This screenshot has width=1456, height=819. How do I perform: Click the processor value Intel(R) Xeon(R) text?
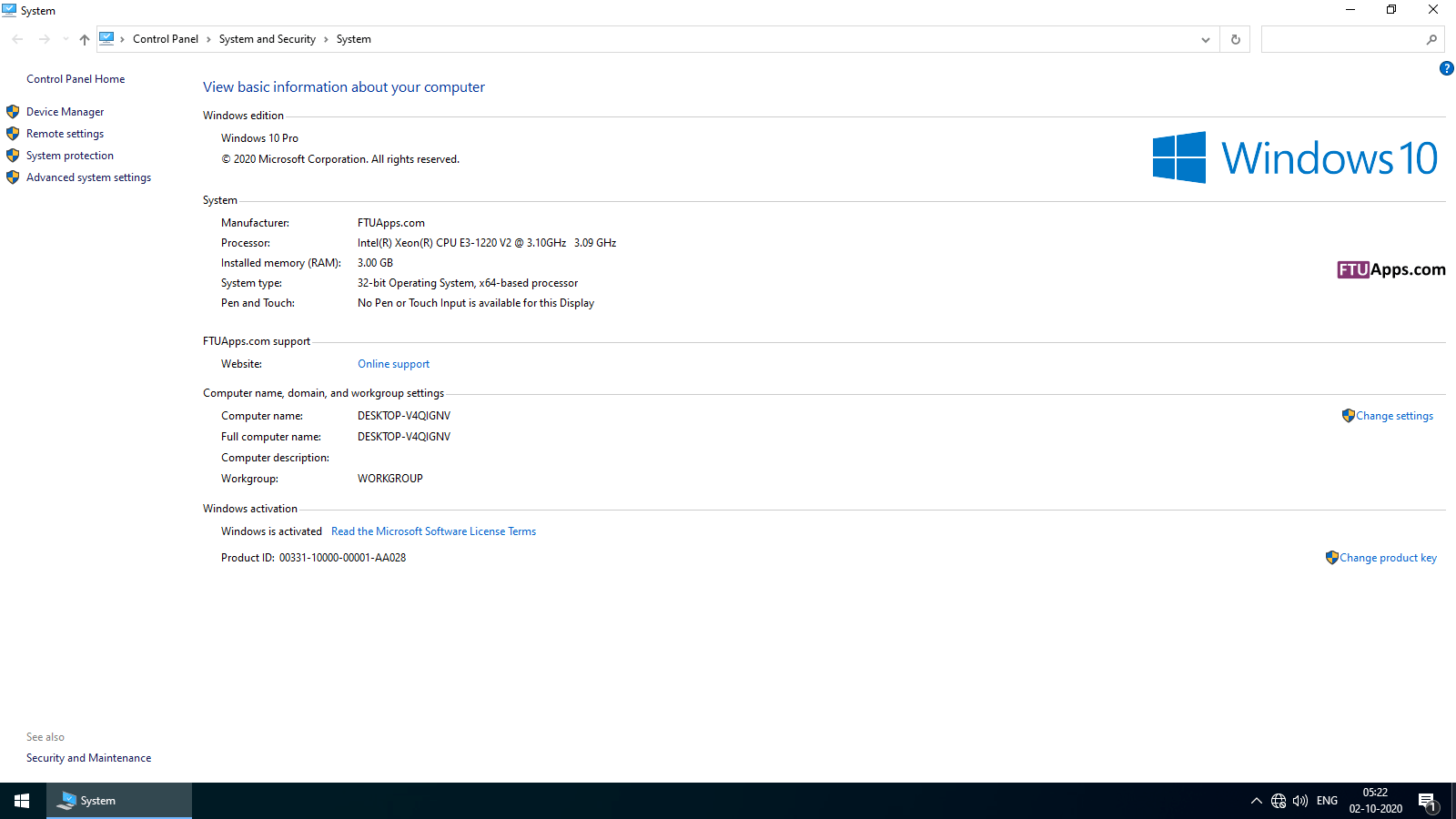coord(487,243)
